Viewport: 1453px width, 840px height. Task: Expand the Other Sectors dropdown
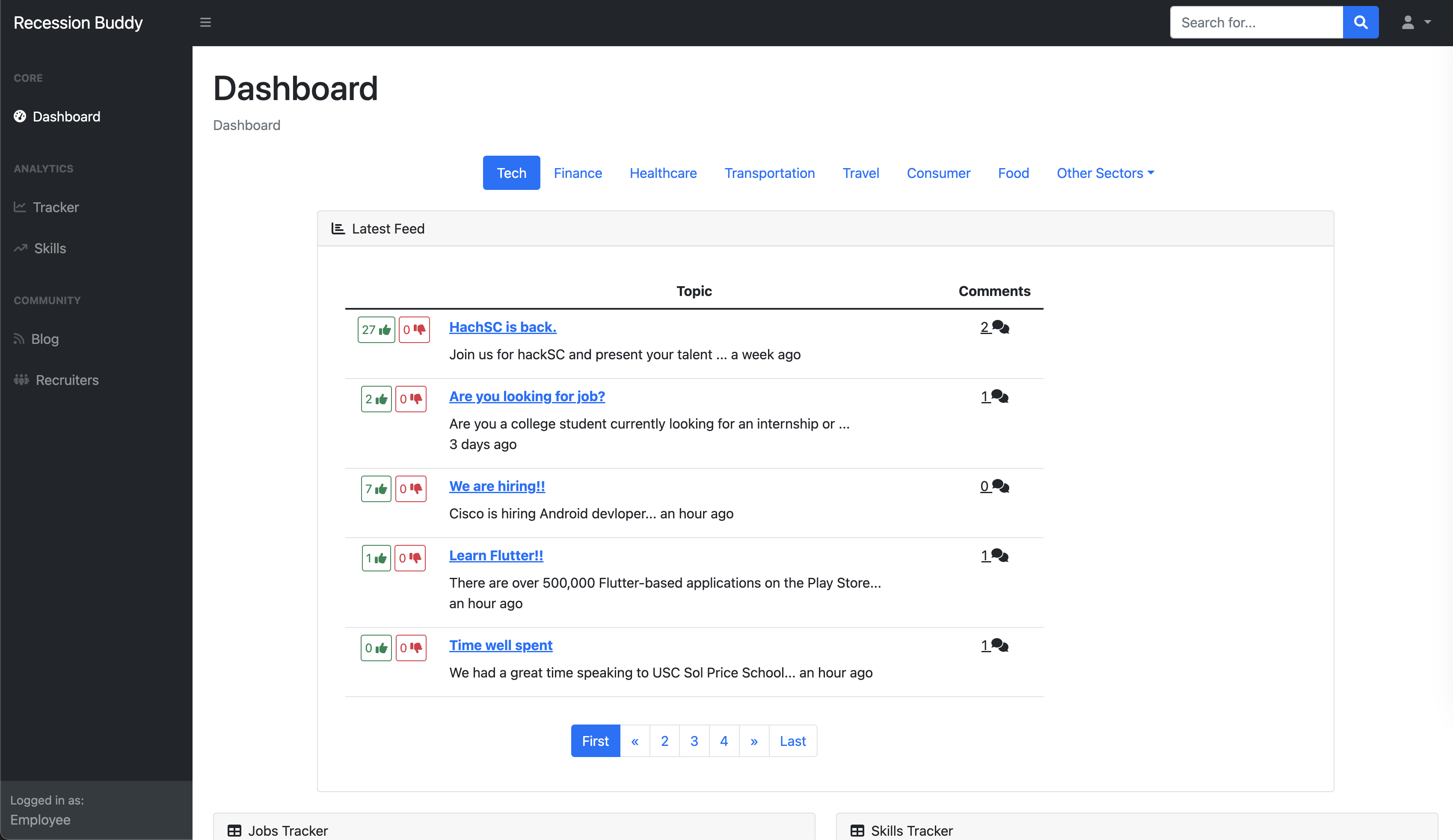[1105, 173]
